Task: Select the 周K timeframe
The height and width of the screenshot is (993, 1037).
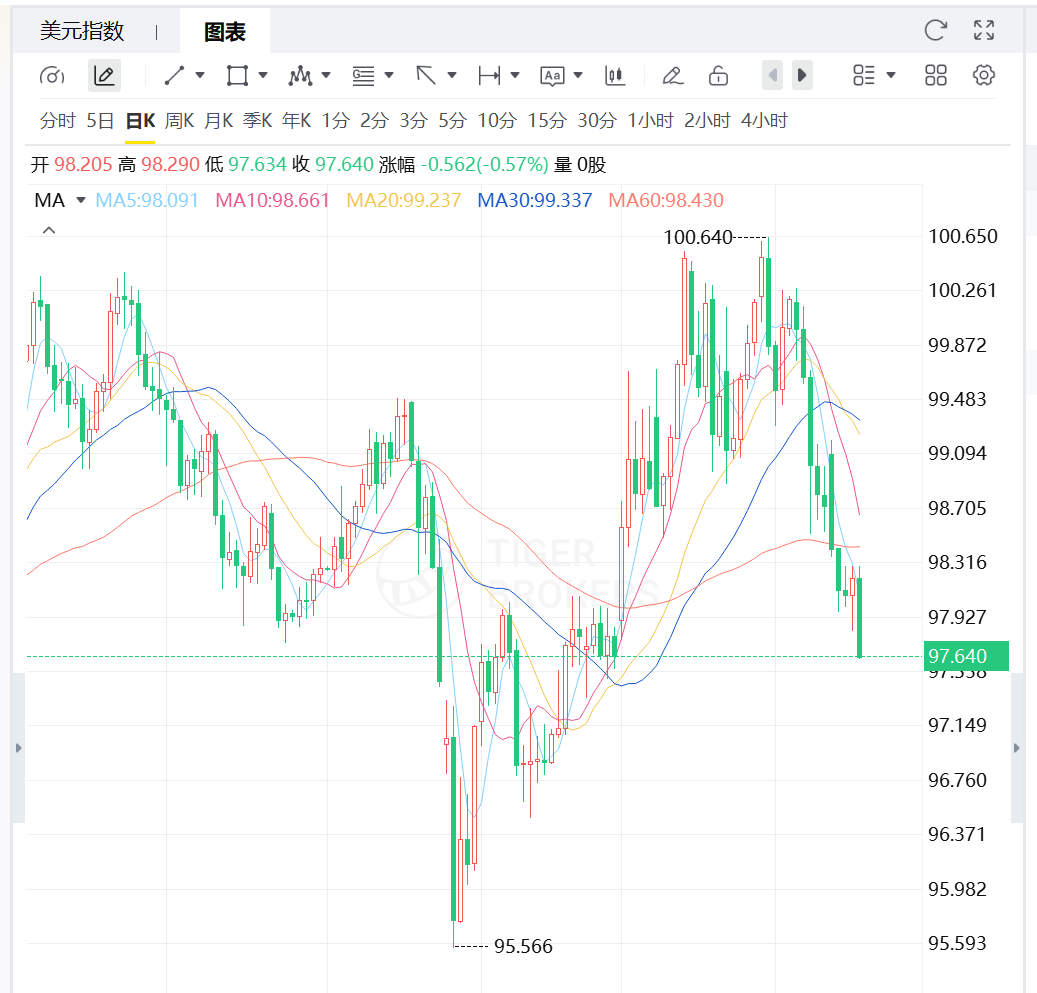Action: [179, 121]
